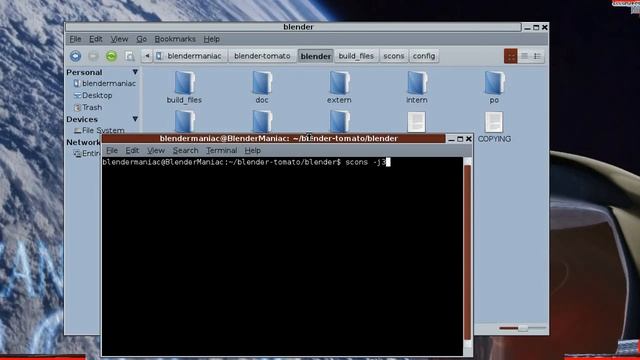This screenshot has width=640, height=360.
Task: Open terminal Search menu
Action: pyautogui.click(x=185, y=151)
